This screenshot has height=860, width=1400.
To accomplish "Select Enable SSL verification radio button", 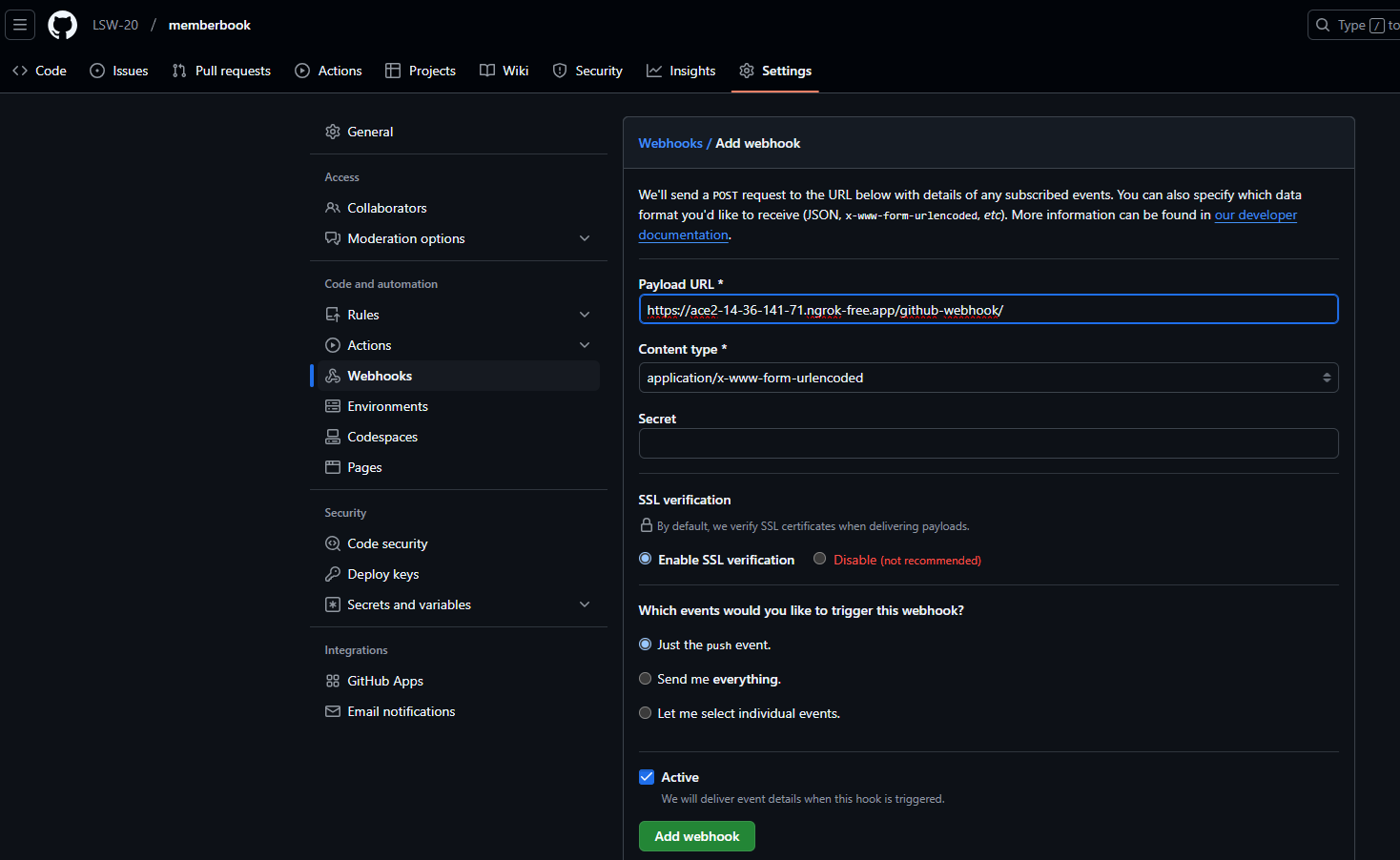I will [646, 559].
